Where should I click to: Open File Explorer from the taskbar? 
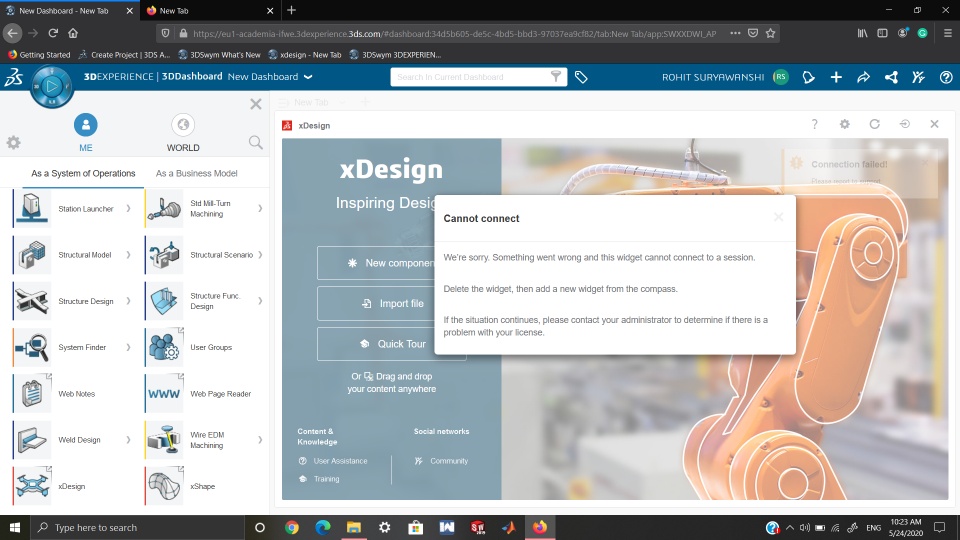coord(353,527)
